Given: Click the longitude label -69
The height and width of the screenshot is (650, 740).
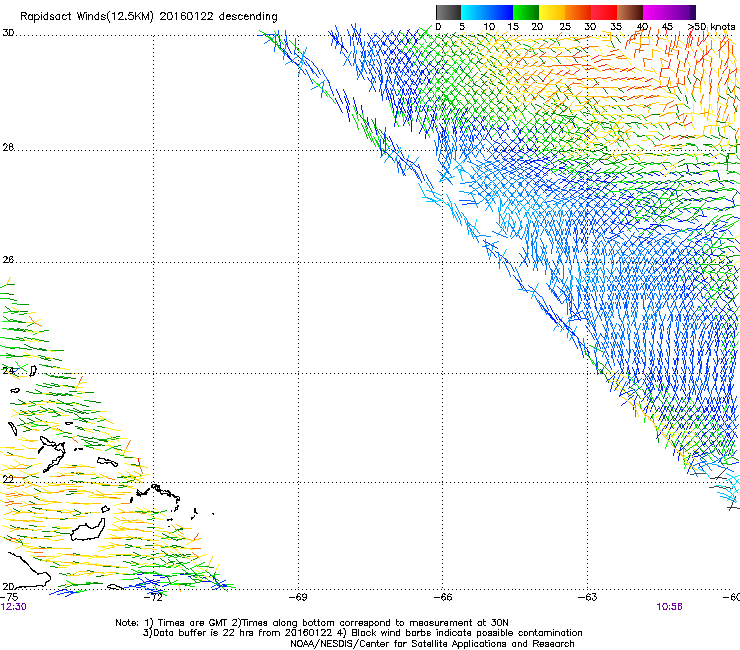Looking at the screenshot, I should (x=298, y=597).
